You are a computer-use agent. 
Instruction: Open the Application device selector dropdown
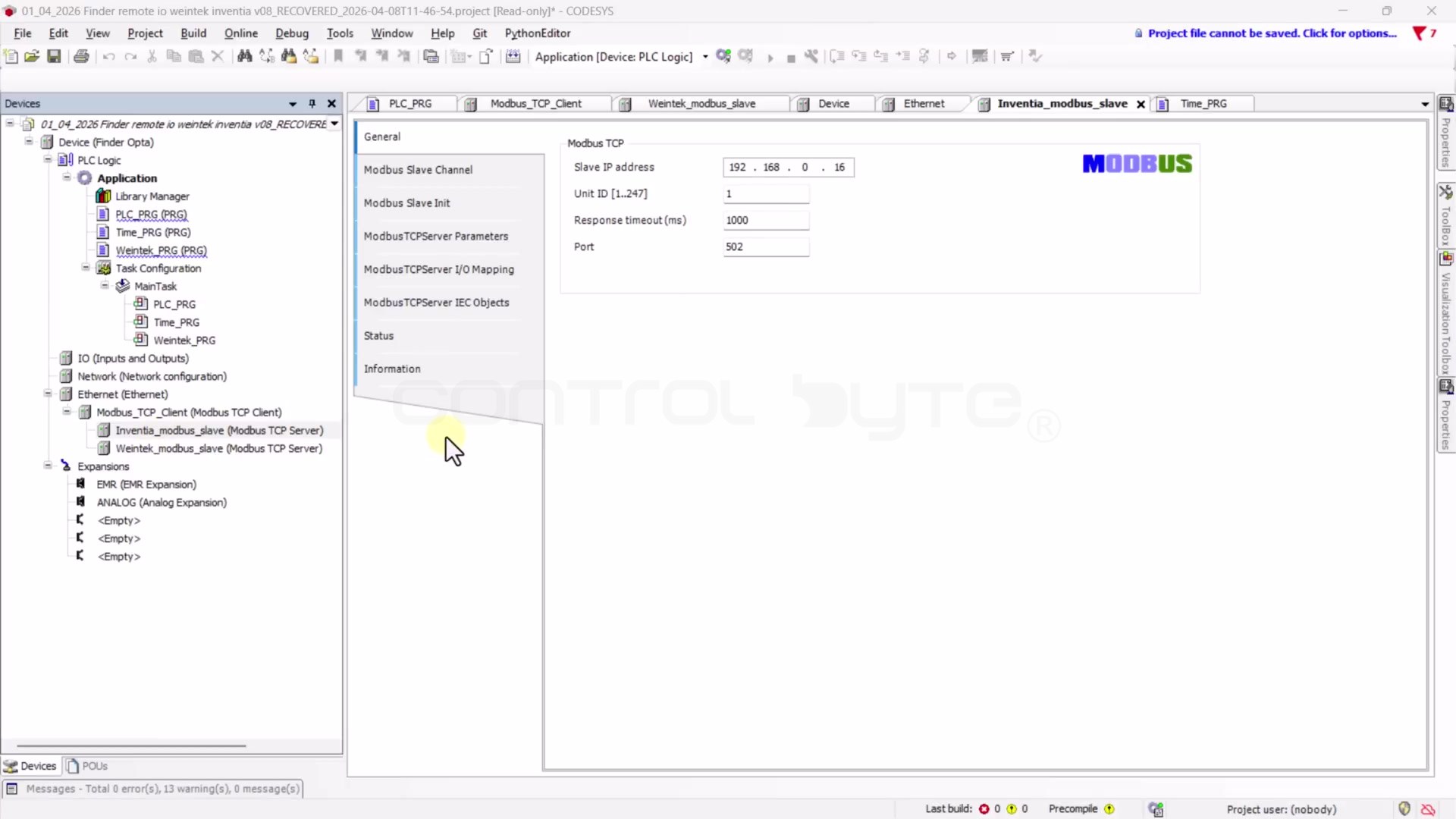pos(705,57)
